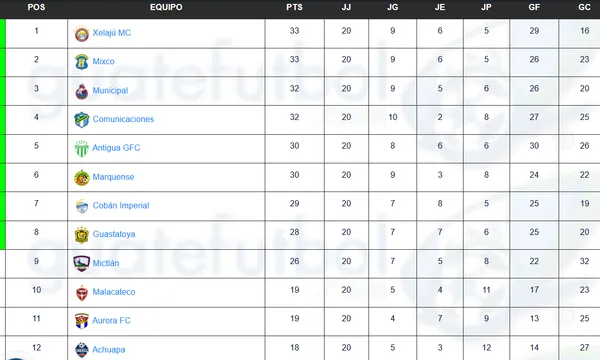Follow the Cobán Imperial link
Image resolution: width=600 pixels, height=360 pixels.
[x=121, y=205]
